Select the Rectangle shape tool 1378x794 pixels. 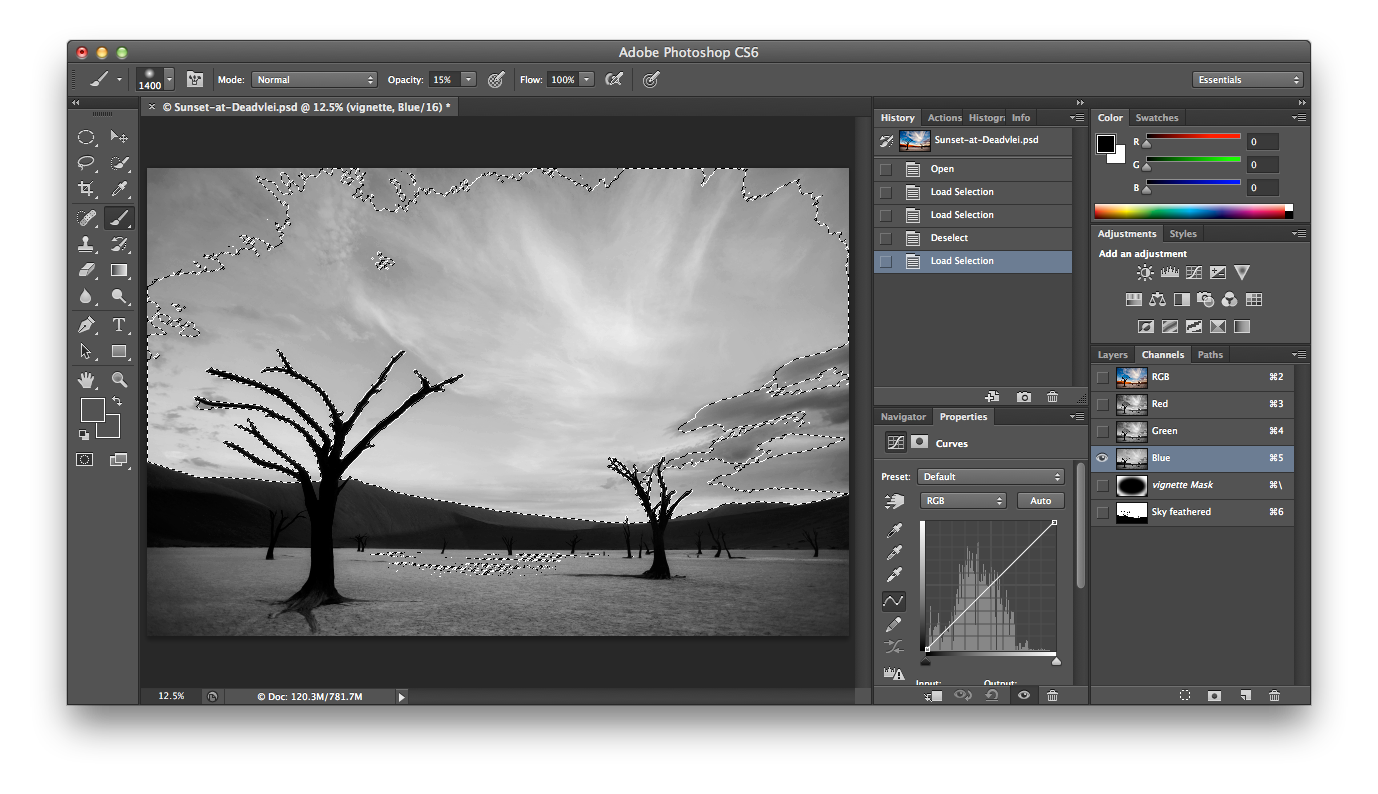coord(119,351)
